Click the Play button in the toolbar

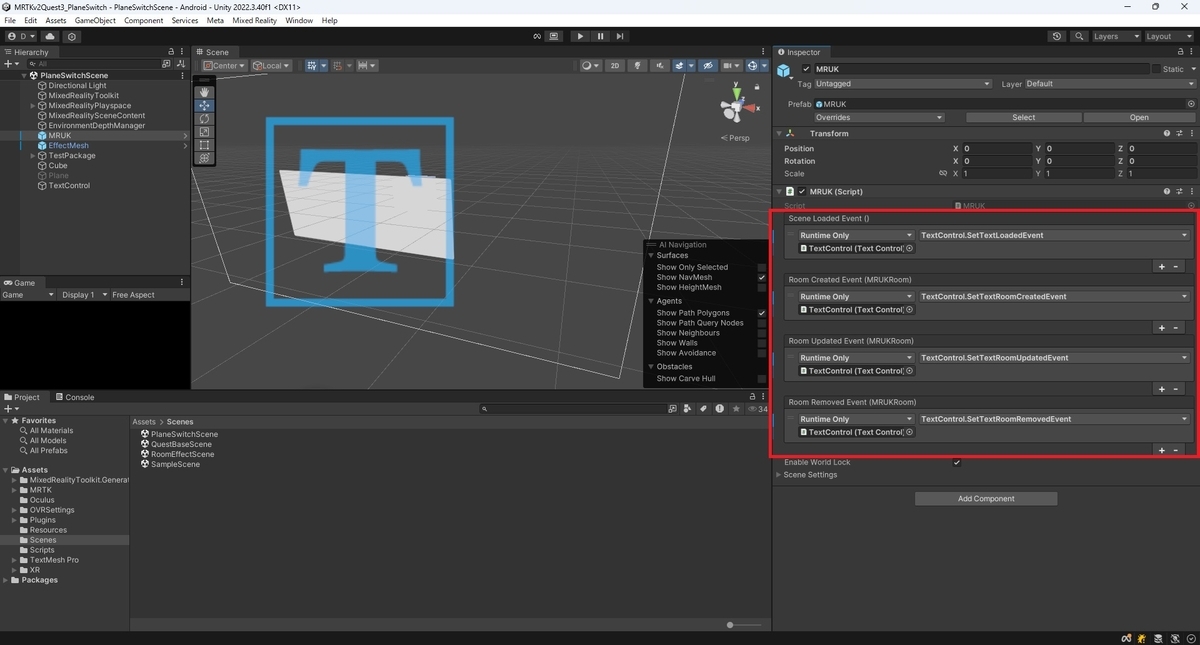580,36
